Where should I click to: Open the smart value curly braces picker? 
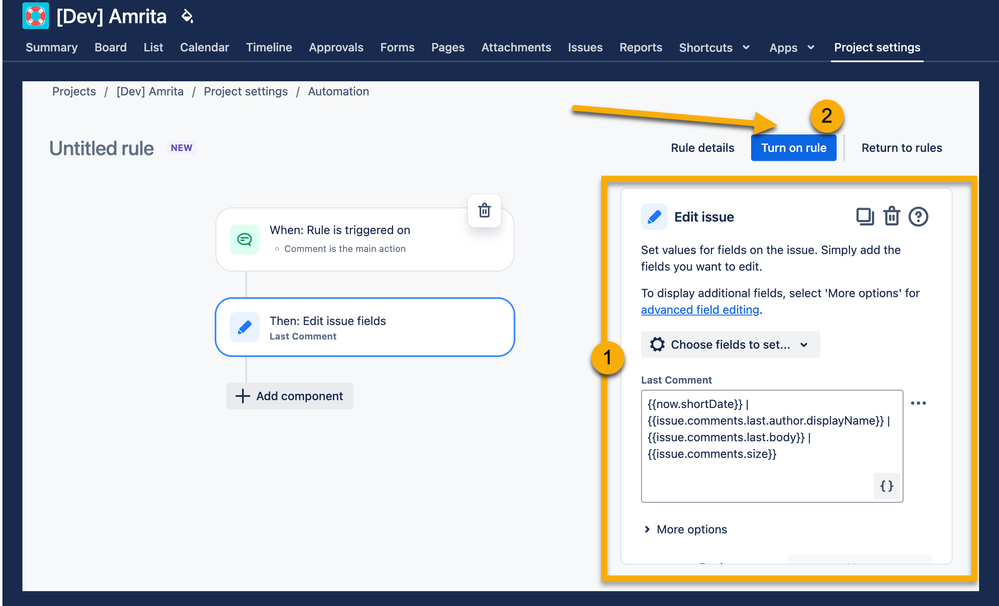[886, 486]
